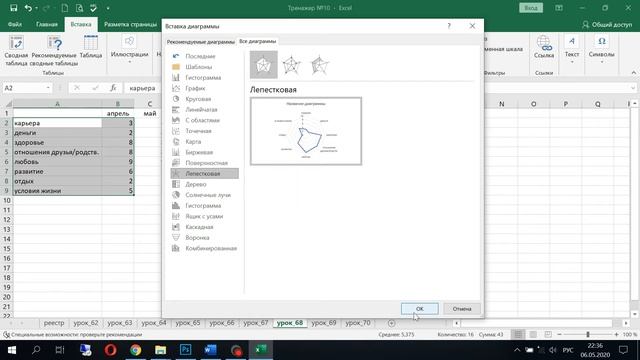Open Word from the taskbar
The height and width of the screenshot is (360, 640).
pyautogui.click(x=210, y=350)
